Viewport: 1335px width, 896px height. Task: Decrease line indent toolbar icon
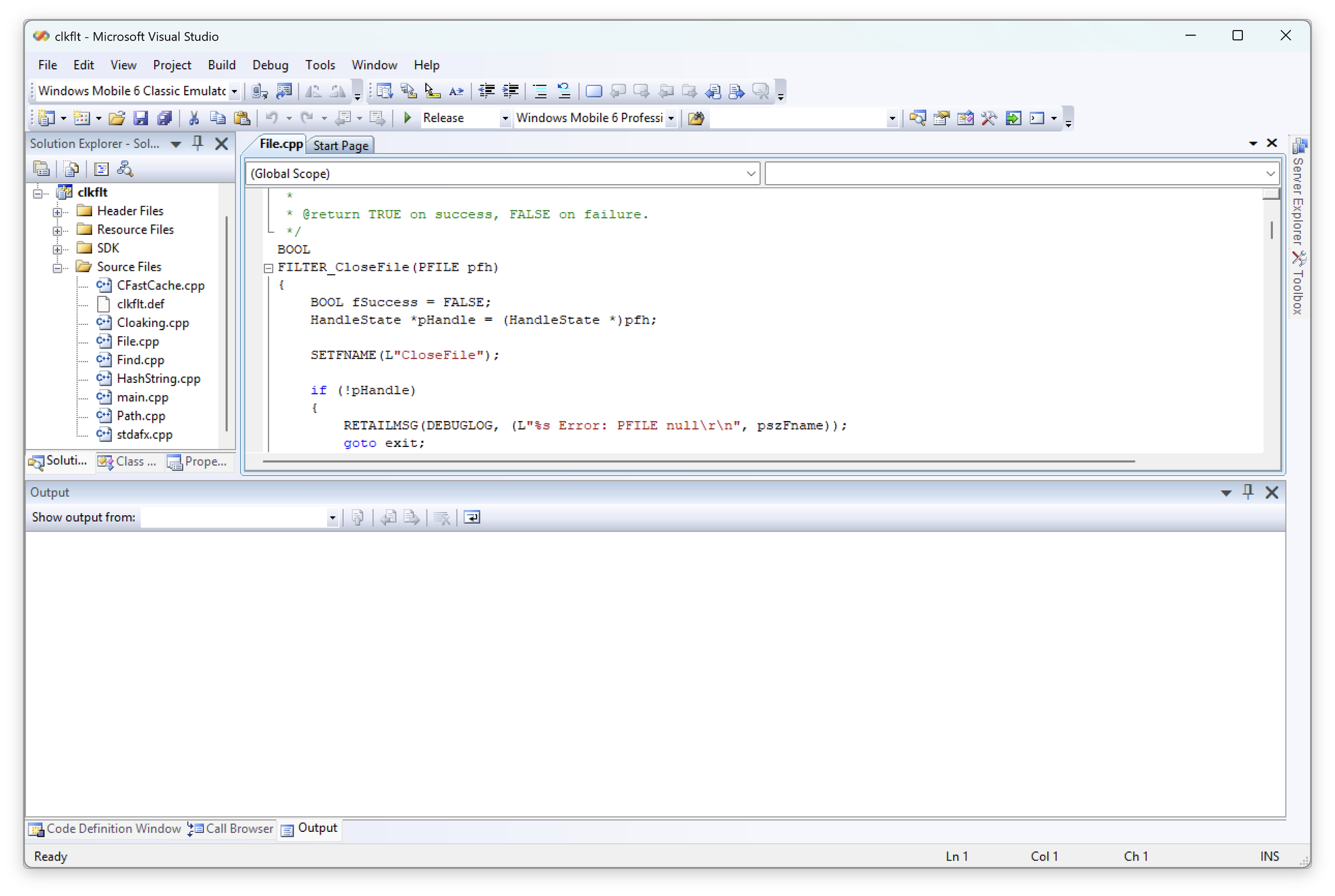pyautogui.click(x=487, y=91)
